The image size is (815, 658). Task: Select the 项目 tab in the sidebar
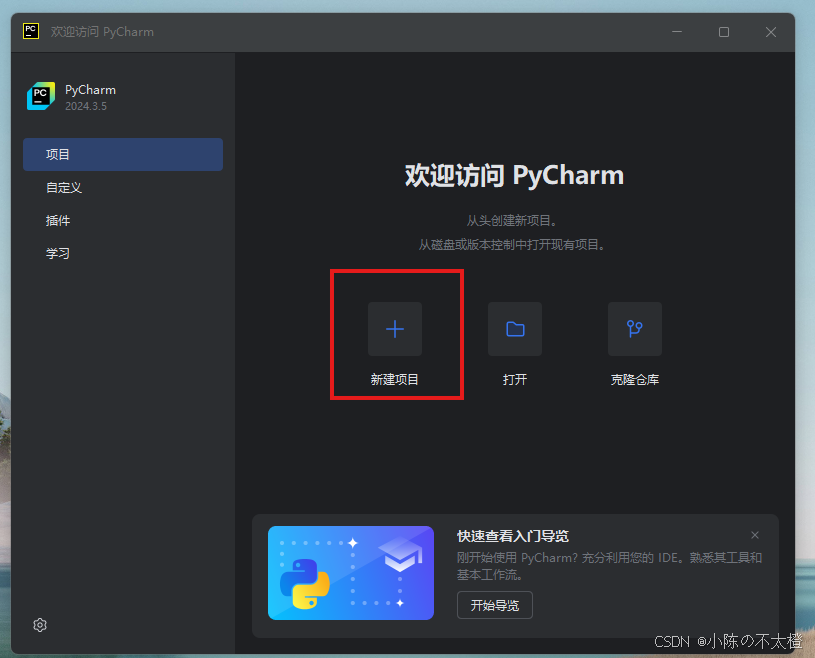[123, 154]
